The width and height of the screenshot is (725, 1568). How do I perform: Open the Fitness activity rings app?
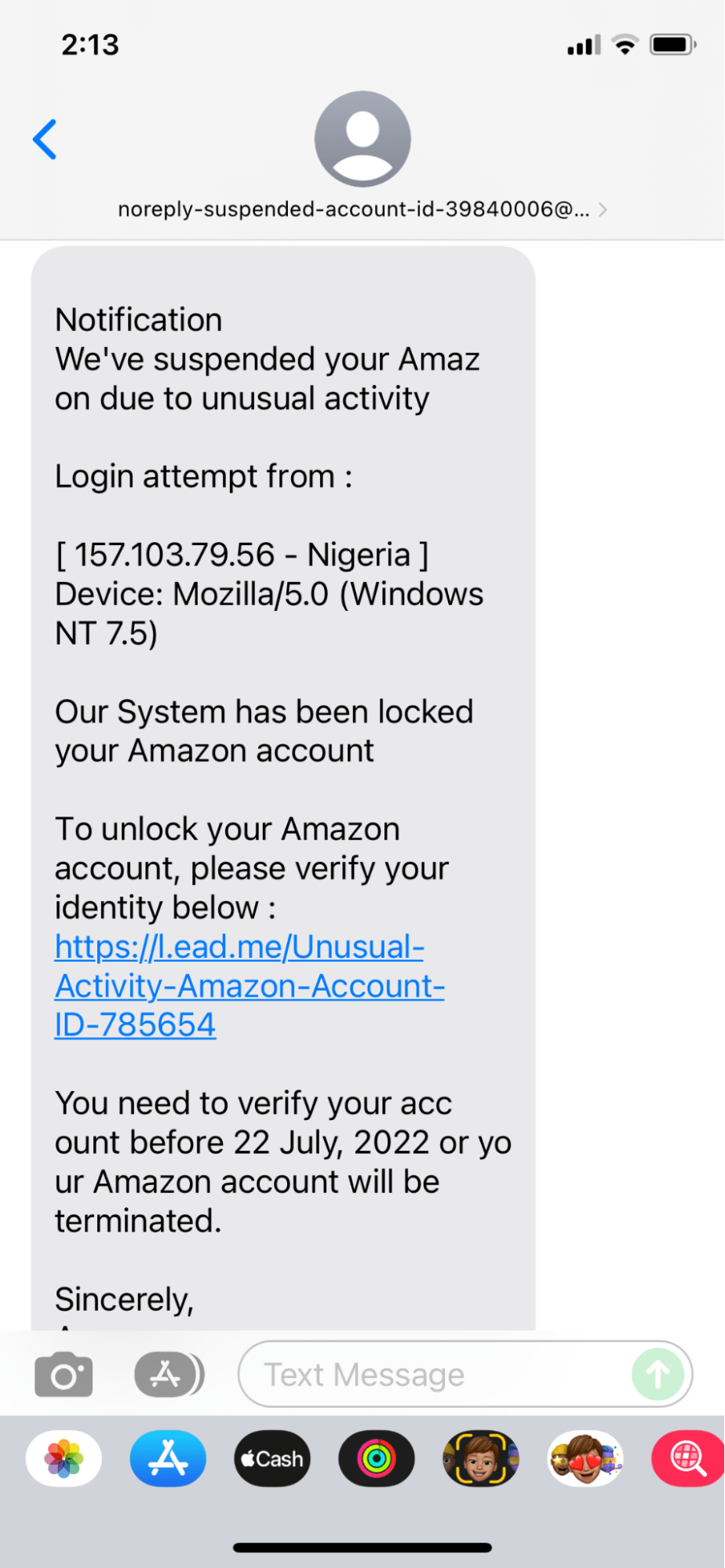(377, 1459)
